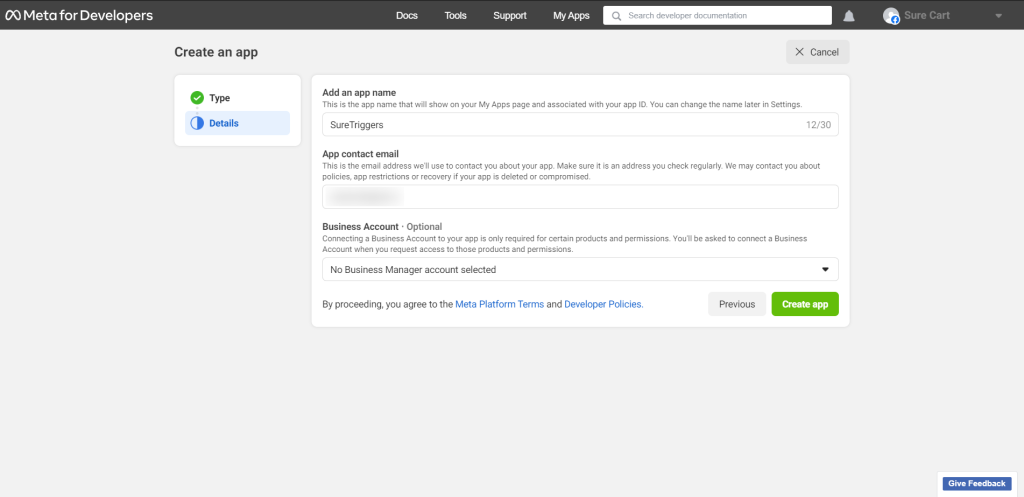Screen dimensions: 1024x497
Task: Focus the developer documentation search box
Action: (x=717, y=16)
